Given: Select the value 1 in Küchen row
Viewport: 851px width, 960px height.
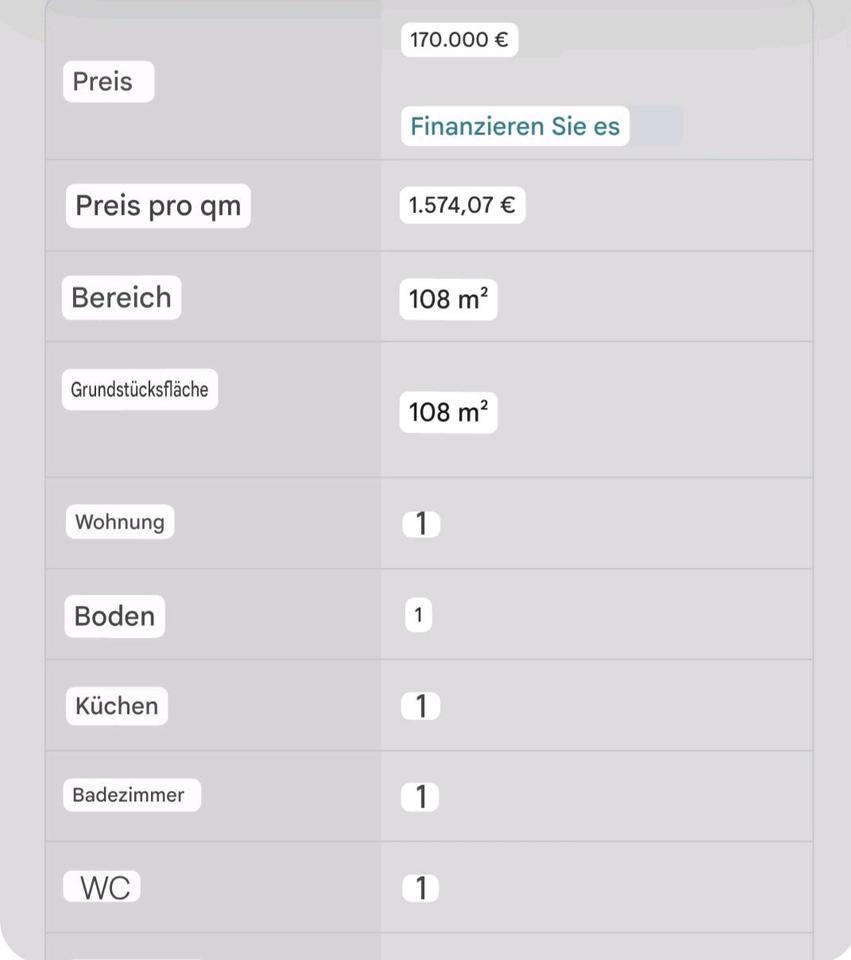Looking at the screenshot, I should click(x=421, y=707).
